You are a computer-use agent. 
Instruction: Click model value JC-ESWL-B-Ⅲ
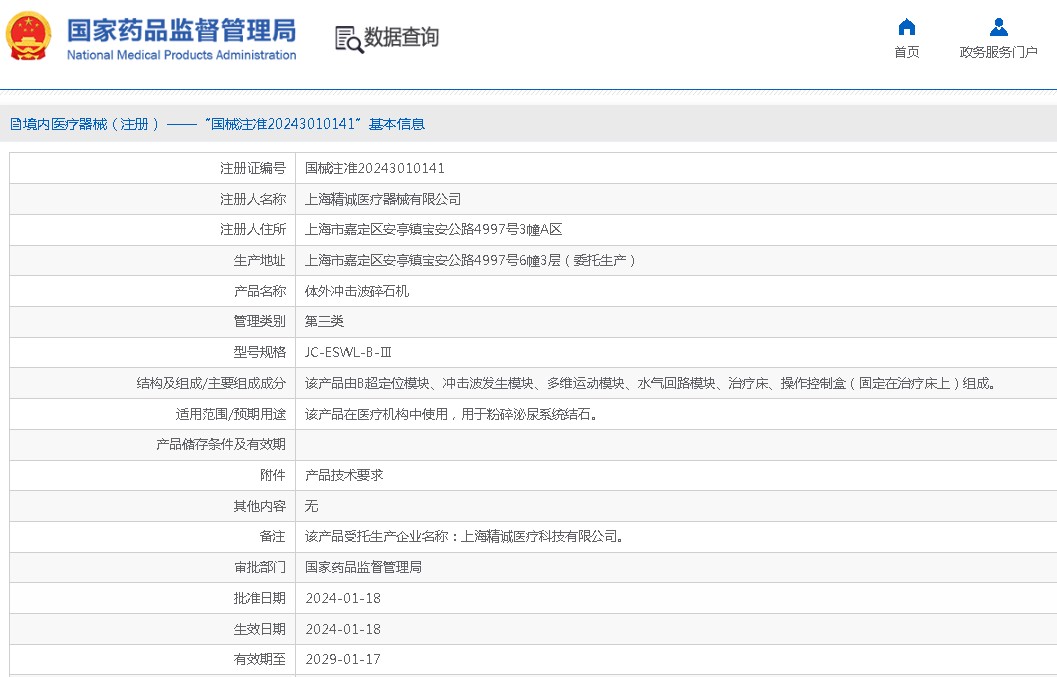coord(348,352)
